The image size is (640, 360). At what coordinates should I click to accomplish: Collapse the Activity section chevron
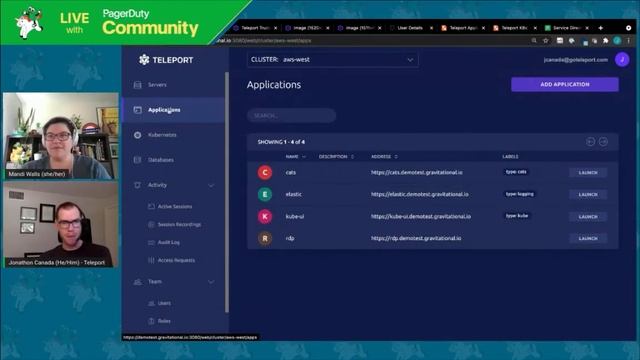point(211,185)
